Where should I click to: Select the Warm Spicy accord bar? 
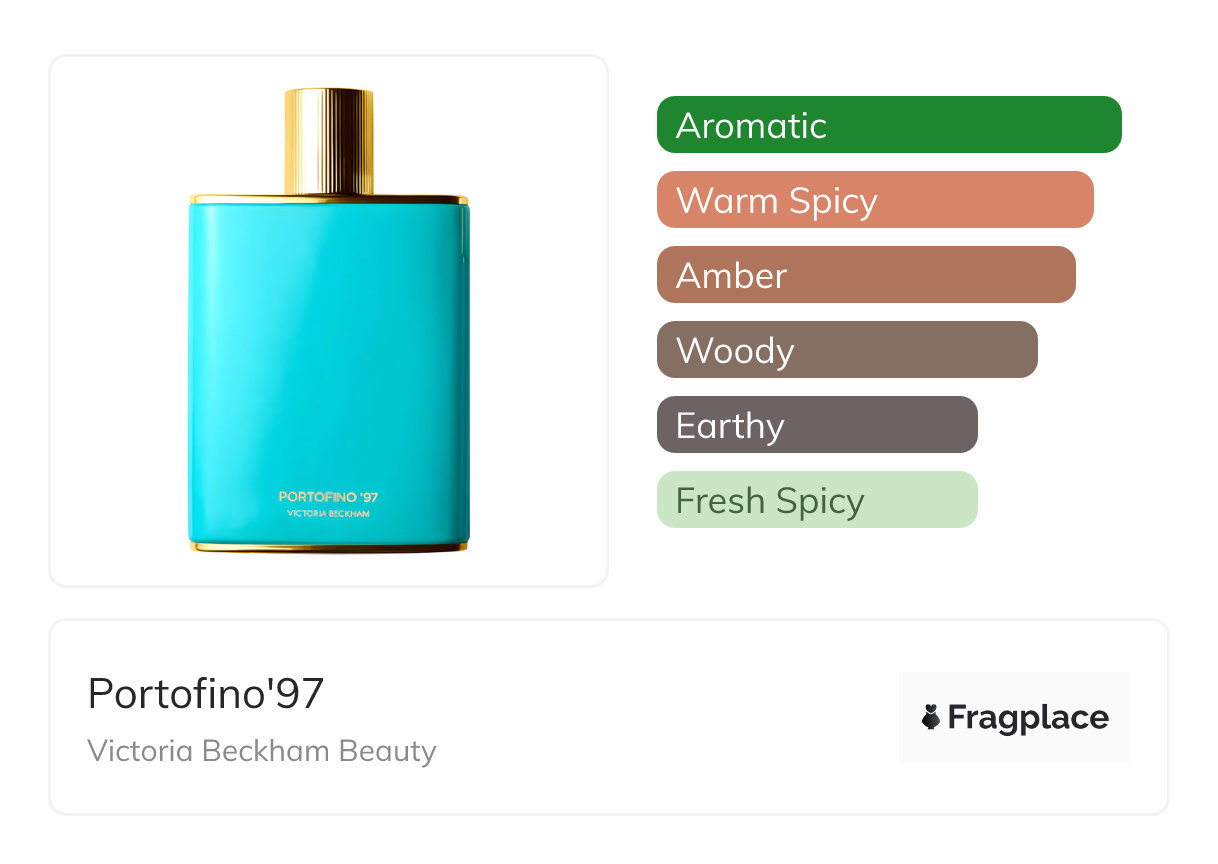click(875, 199)
